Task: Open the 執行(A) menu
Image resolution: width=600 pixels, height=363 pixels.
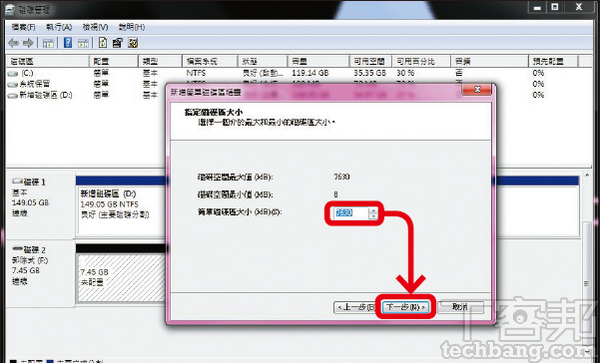Action: [59, 27]
